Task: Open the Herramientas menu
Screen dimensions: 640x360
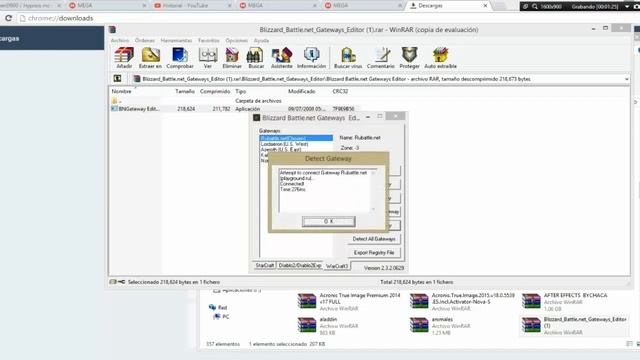Action: point(176,40)
